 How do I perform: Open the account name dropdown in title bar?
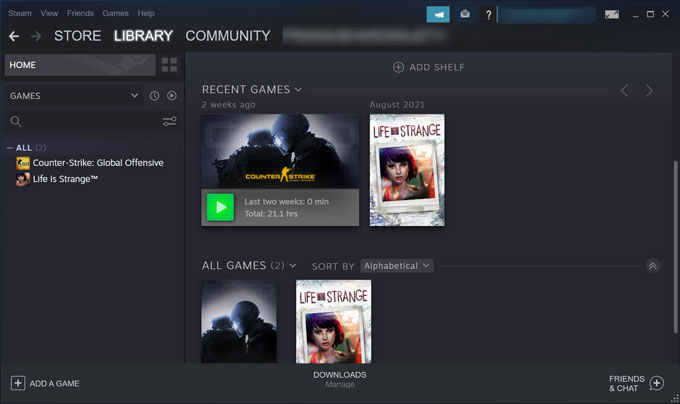[546, 15]
